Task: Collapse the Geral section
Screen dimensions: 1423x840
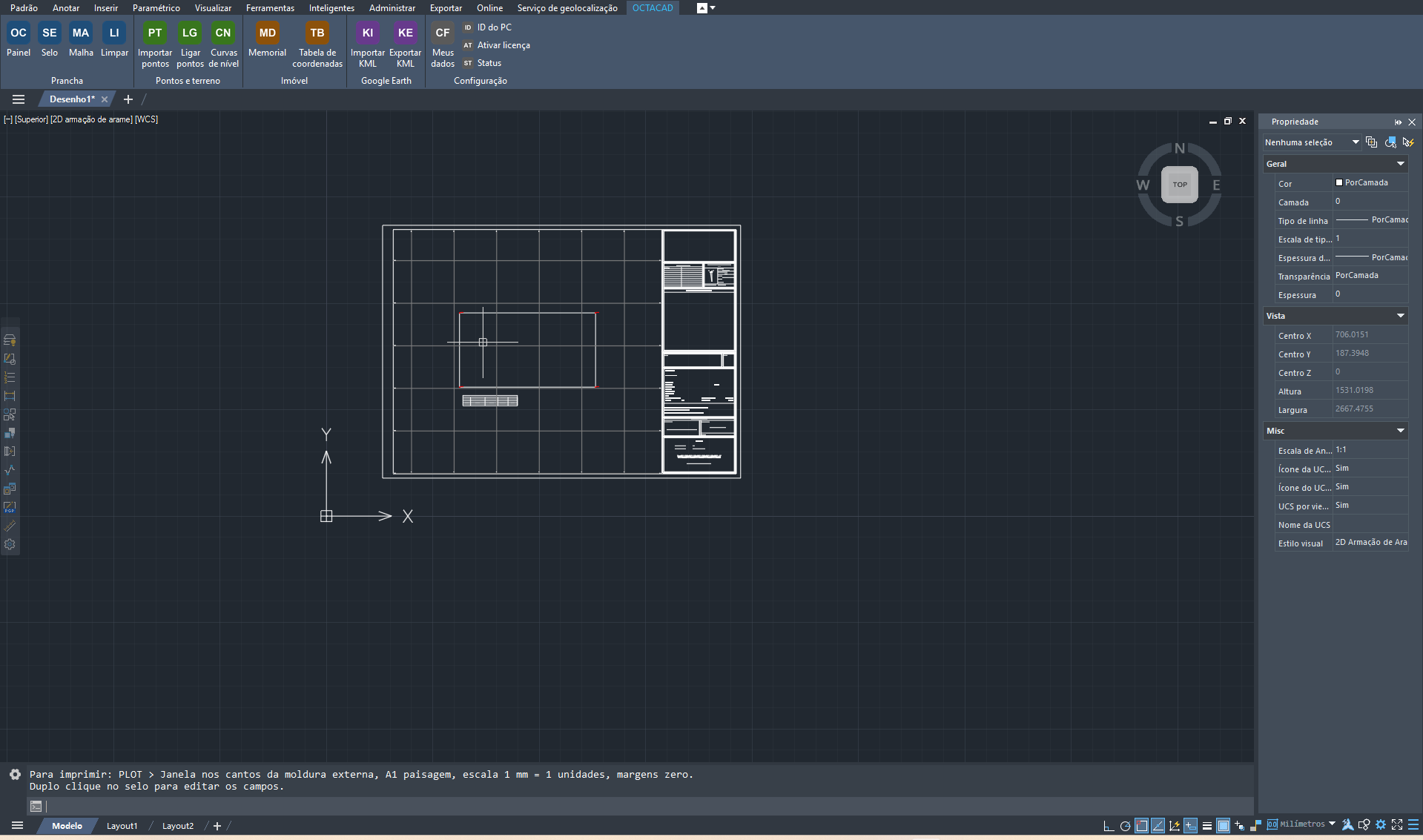Action: [x=1401, y=164]
